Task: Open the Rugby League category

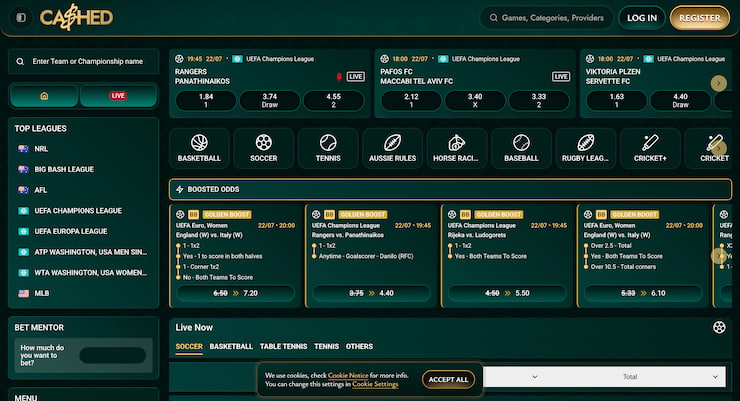Action: coord(585,148)
